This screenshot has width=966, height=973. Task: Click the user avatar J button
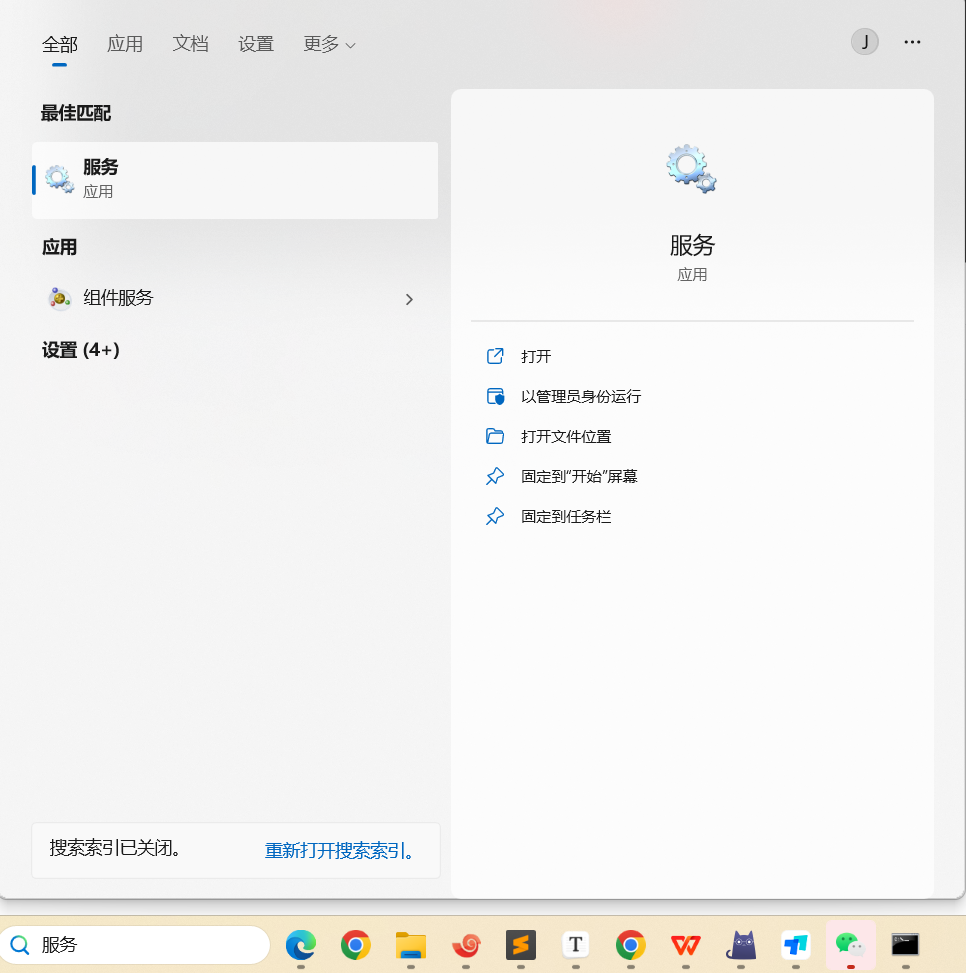tap(864, 42)
